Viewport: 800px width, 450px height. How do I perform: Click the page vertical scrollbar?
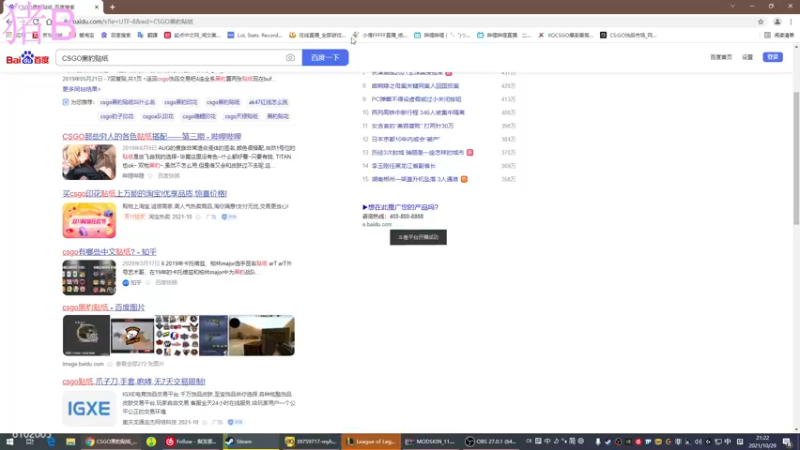(x=796, y=158)
